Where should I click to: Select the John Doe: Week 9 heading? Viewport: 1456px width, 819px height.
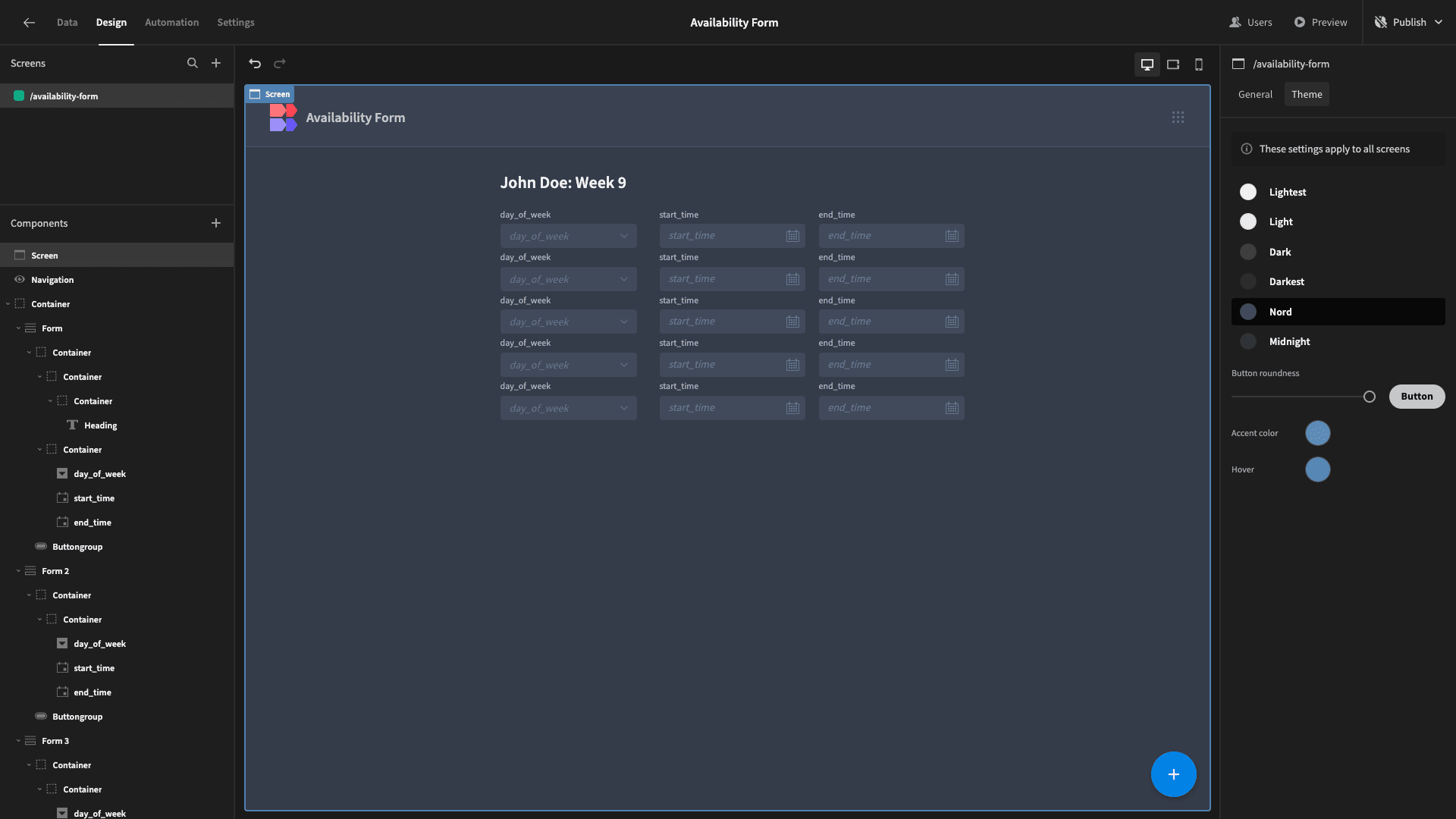click(563, 183)
